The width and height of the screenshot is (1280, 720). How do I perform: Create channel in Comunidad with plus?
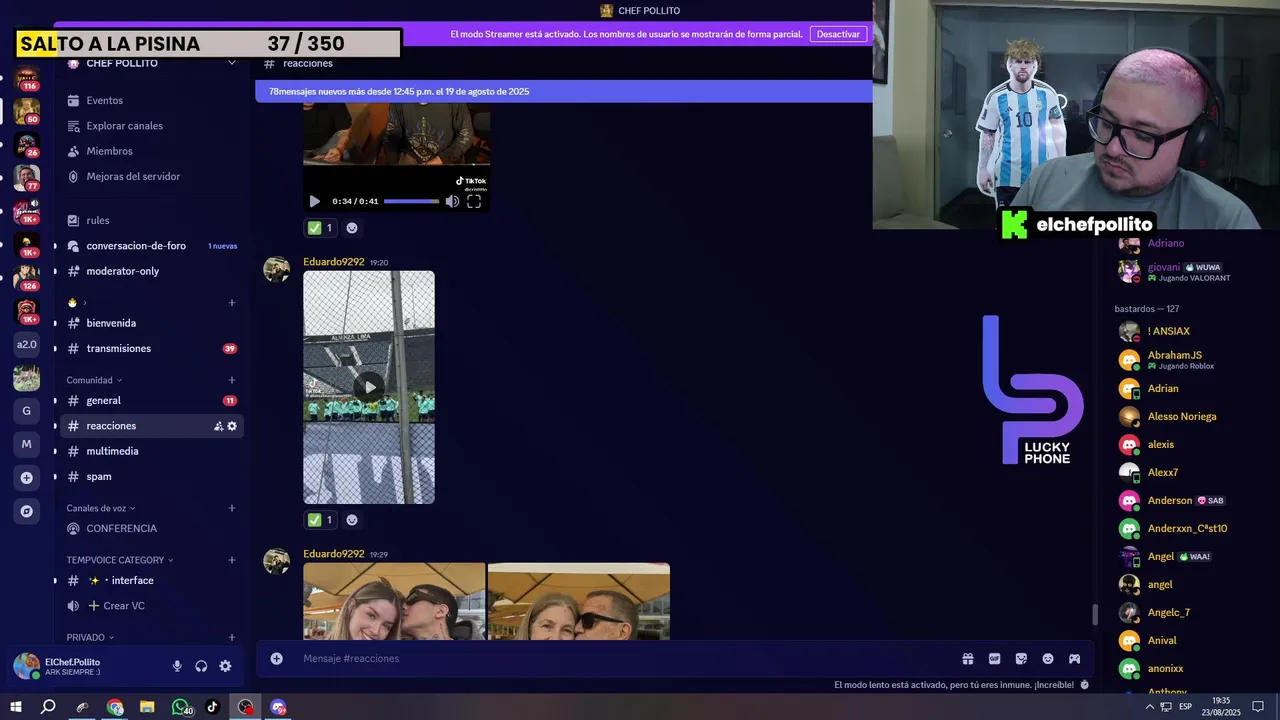pos(232,380)
